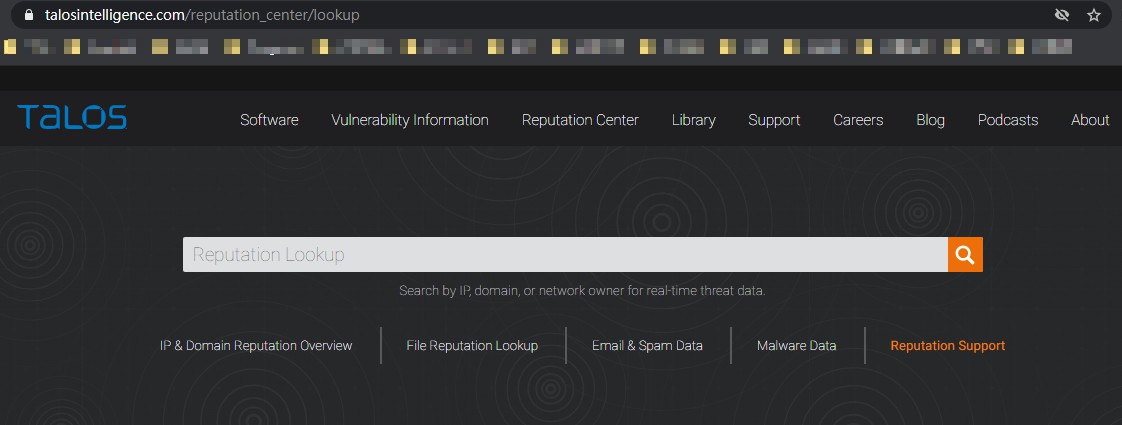Viewport: 1122px width, 425px height.
Task: Open the About menu
Action: click(1090, 120)
